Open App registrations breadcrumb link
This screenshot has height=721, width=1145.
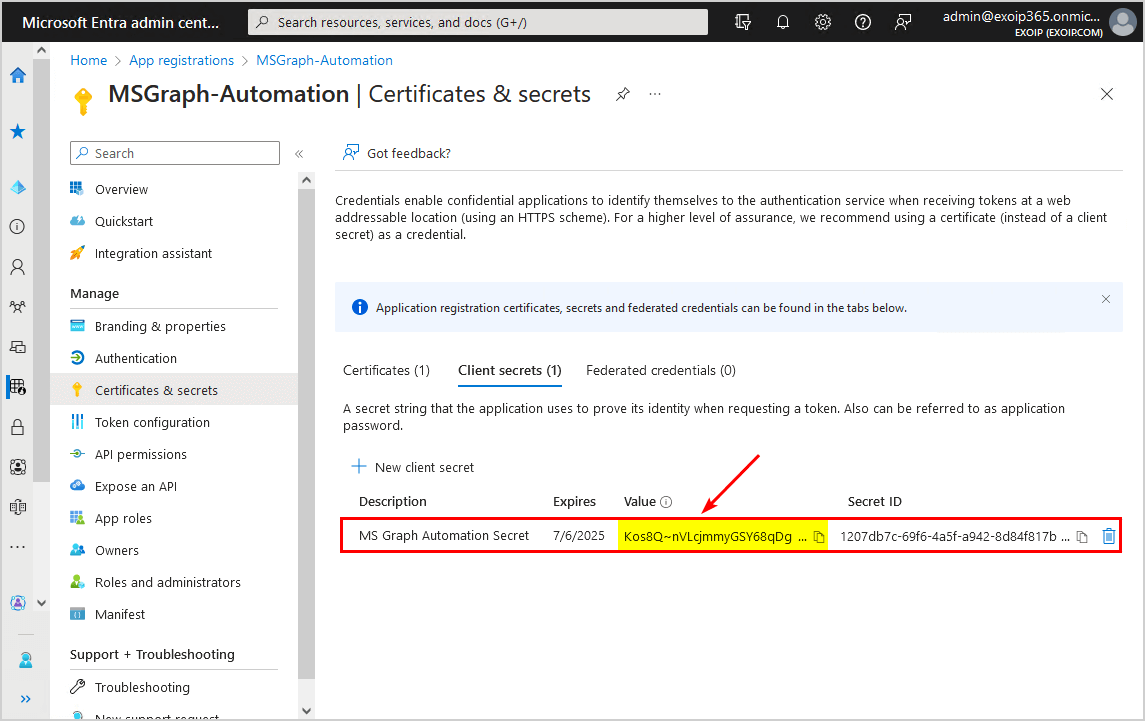pyautogui.click(x=181, y=61)
